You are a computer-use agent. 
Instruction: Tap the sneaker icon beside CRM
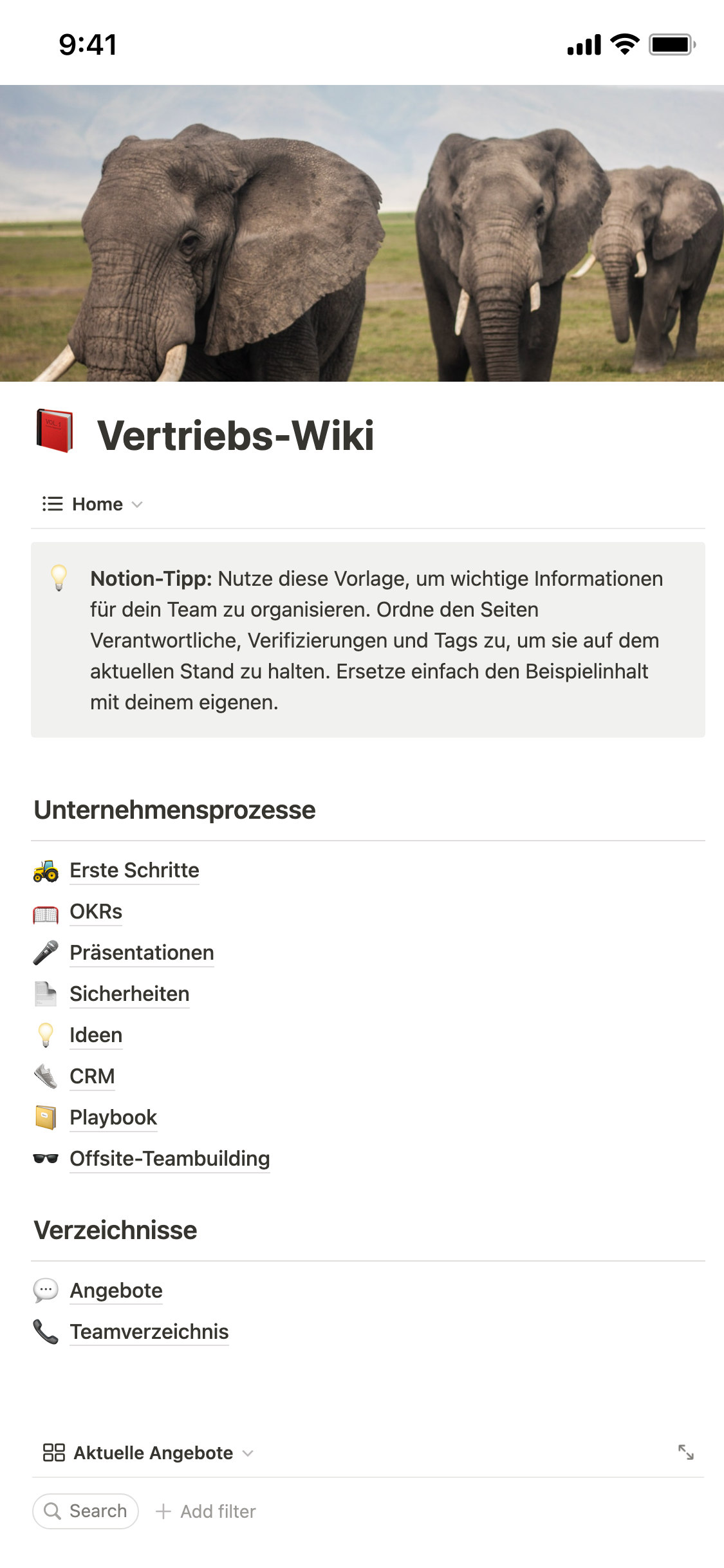point(46,1076)
